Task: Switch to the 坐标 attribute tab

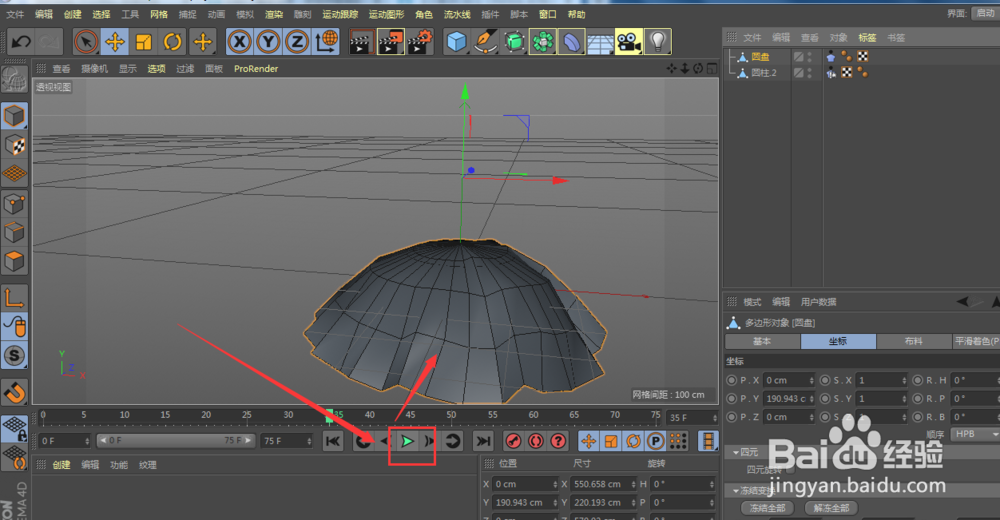Action: click(x=838, y=341)
